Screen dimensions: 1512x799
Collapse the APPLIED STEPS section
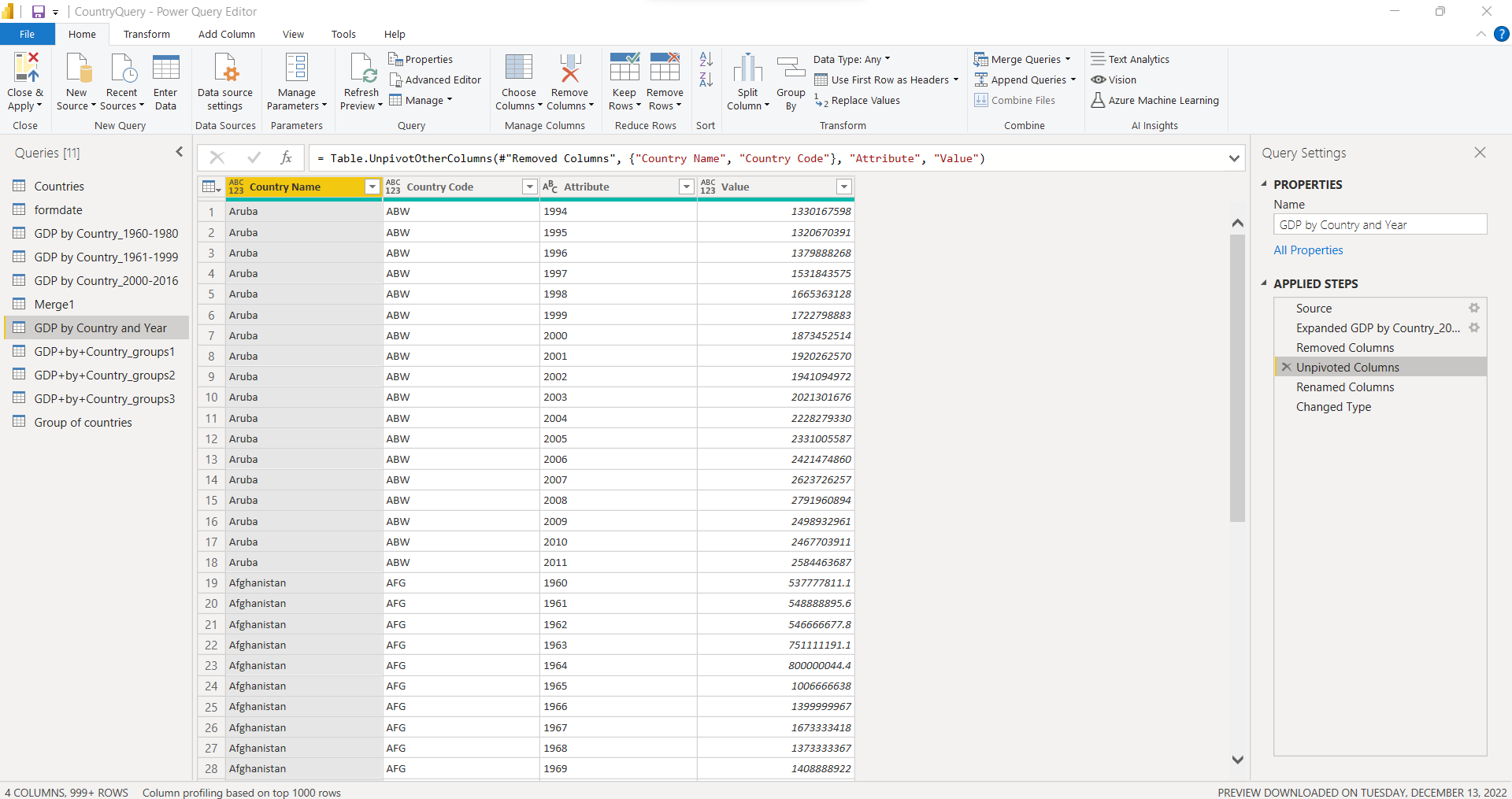pyautogui.click(x=1264, y=283)
